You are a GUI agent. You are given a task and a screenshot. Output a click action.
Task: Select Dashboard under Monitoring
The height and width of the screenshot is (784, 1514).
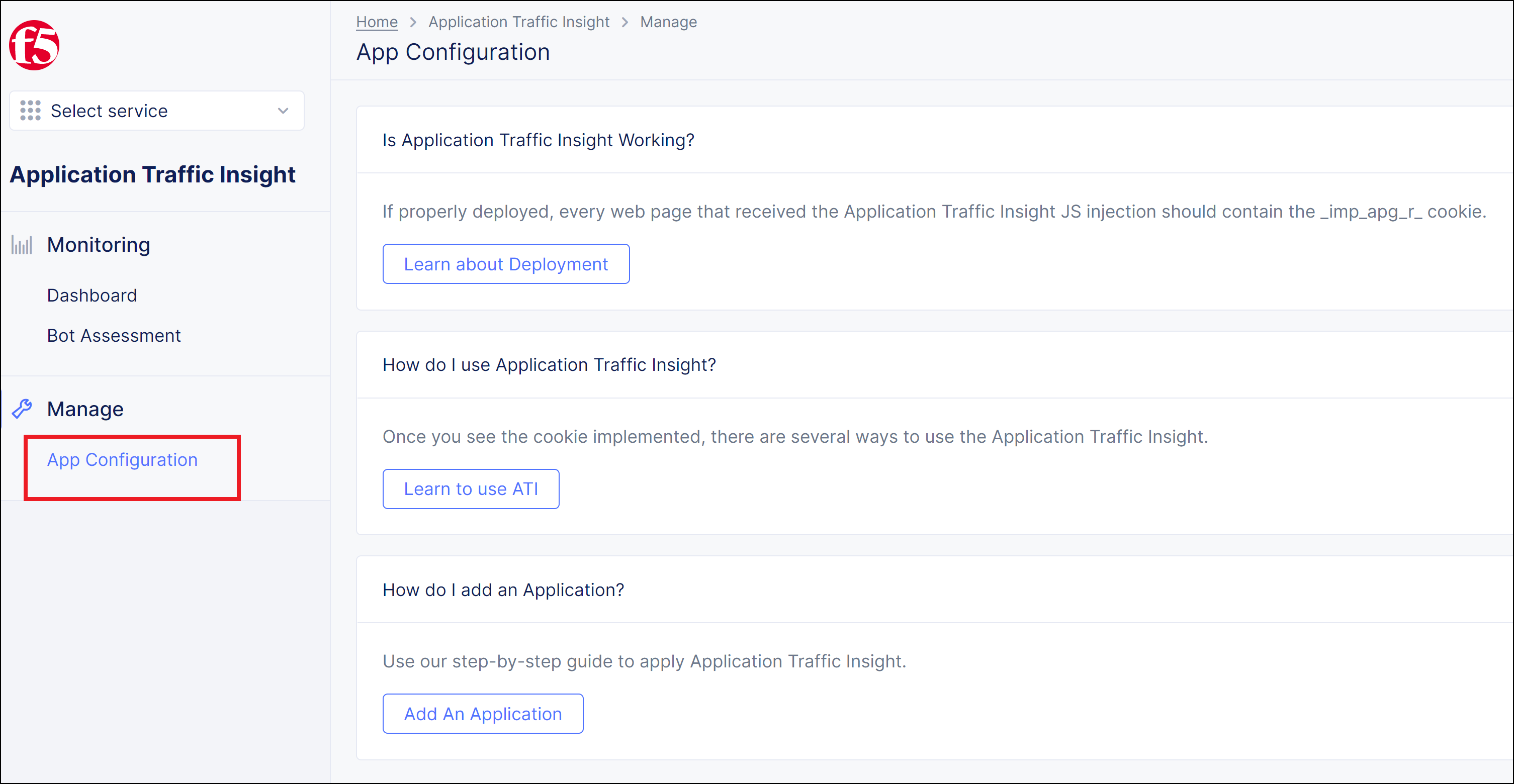coord(92,295)
